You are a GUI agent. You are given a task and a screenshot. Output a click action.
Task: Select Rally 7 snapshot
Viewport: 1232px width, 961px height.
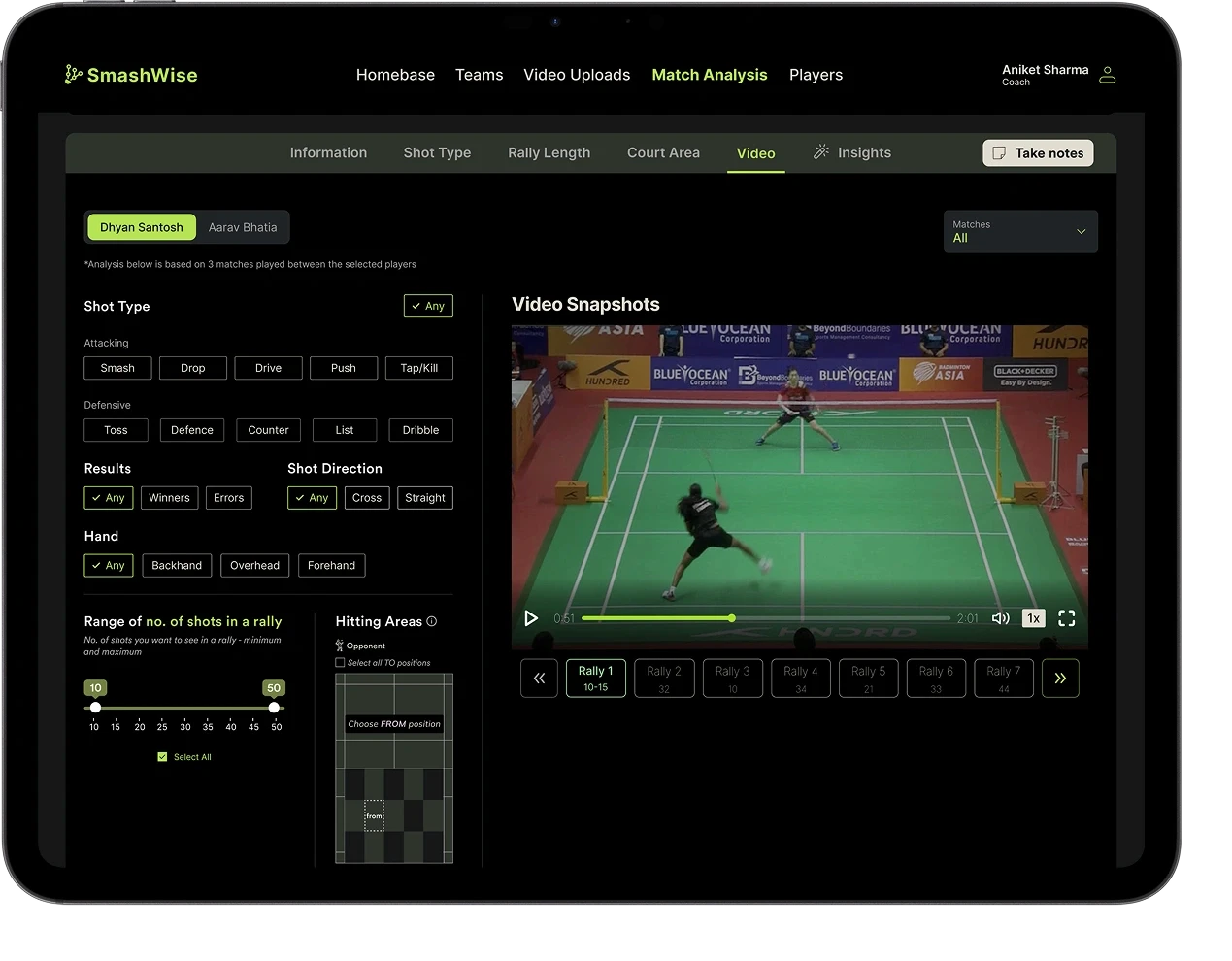tap(1004, 679)
